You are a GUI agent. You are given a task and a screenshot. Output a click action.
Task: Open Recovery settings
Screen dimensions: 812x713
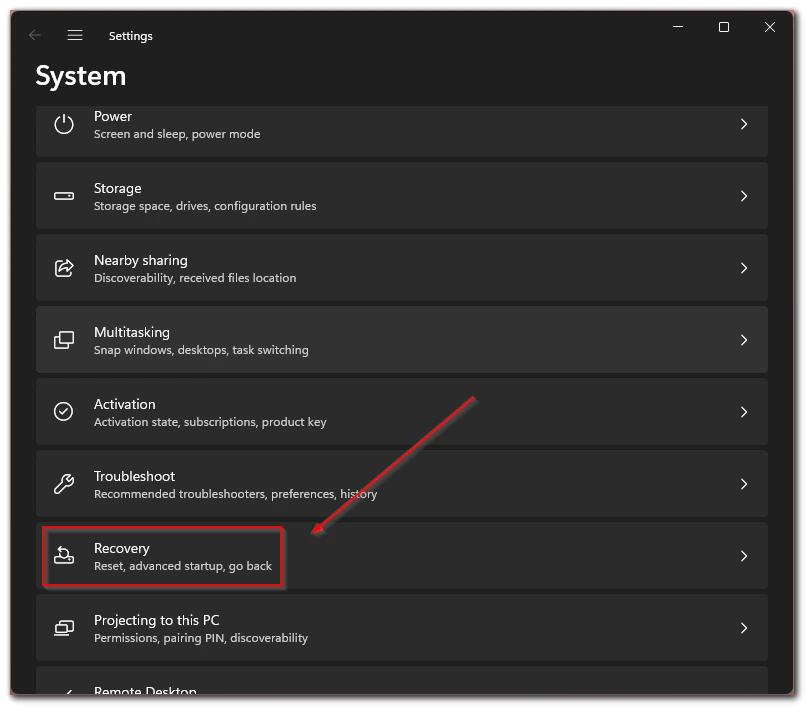402,556
